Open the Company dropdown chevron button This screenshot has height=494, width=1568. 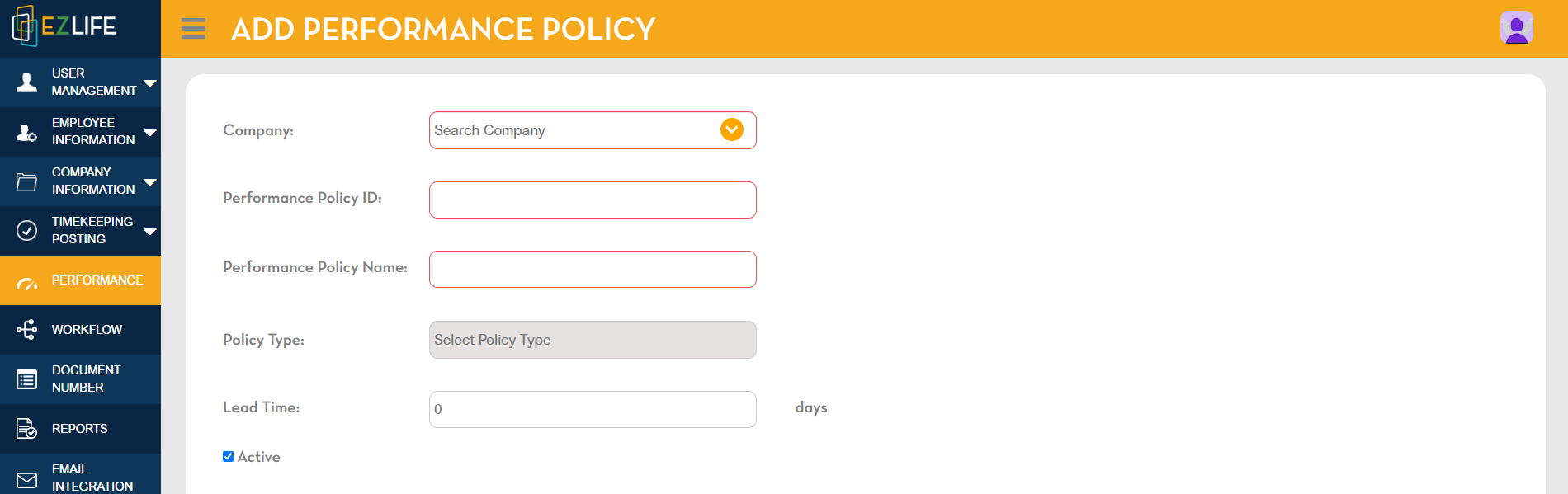(732, 129)
